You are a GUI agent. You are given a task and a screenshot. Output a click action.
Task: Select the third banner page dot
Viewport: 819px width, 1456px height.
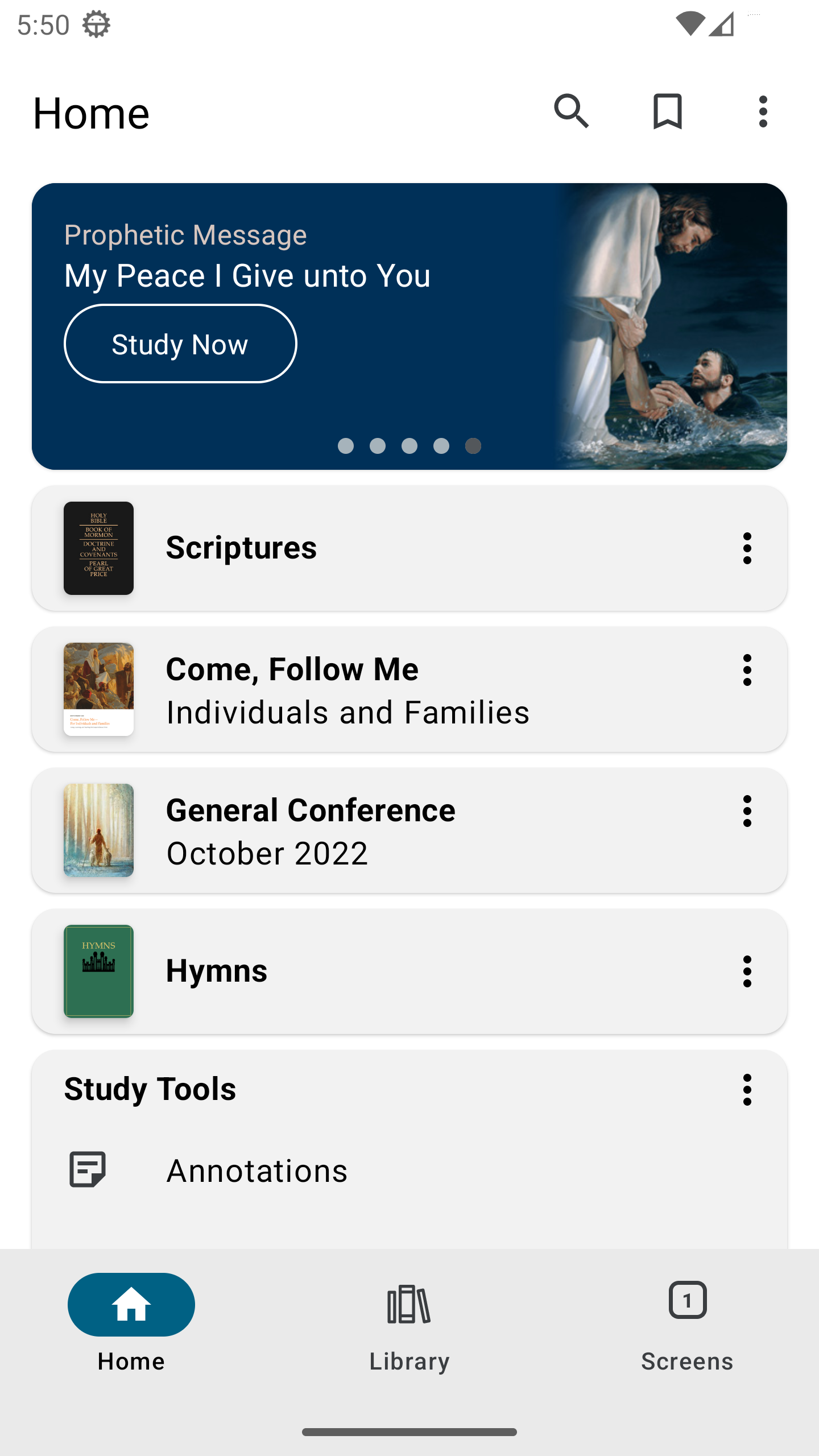[x=409, y=446]
